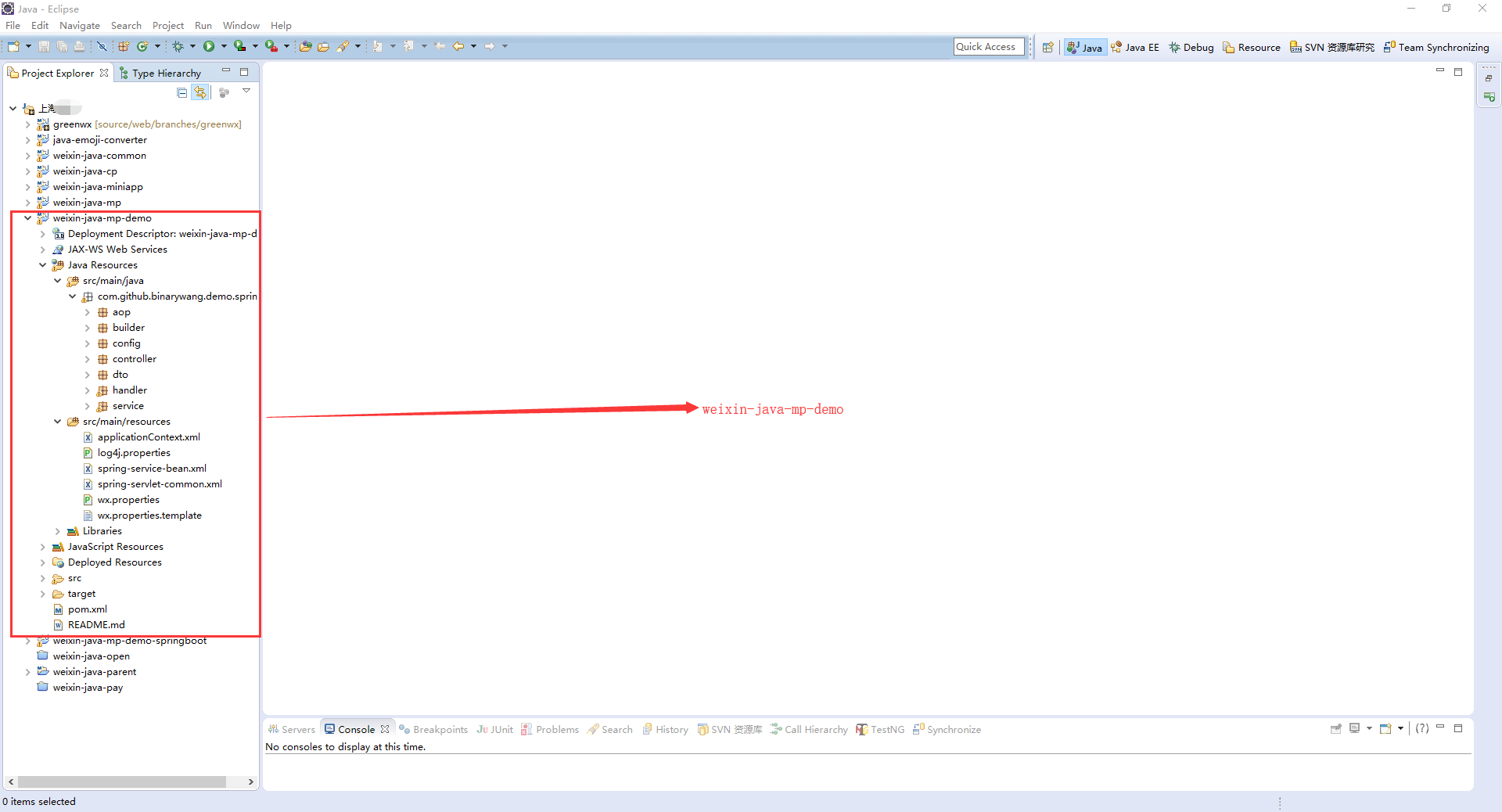
Task: Click the Project Explorer horizontal scrollbar
Action: [122, 781]
